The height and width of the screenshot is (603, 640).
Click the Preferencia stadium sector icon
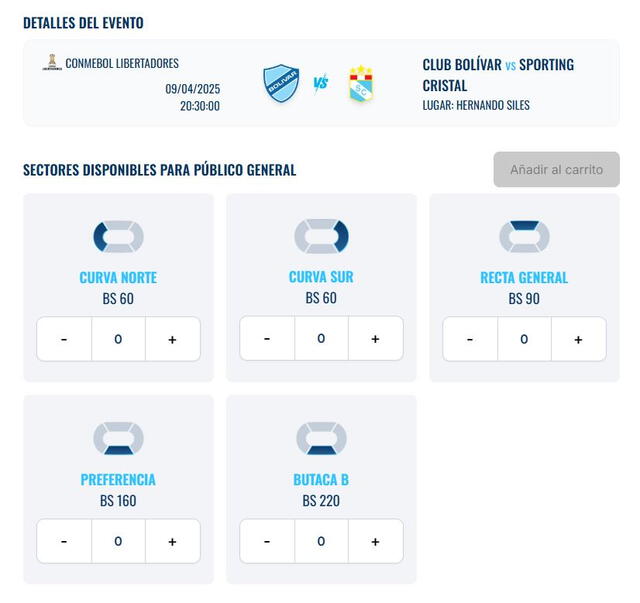point(118,439)
